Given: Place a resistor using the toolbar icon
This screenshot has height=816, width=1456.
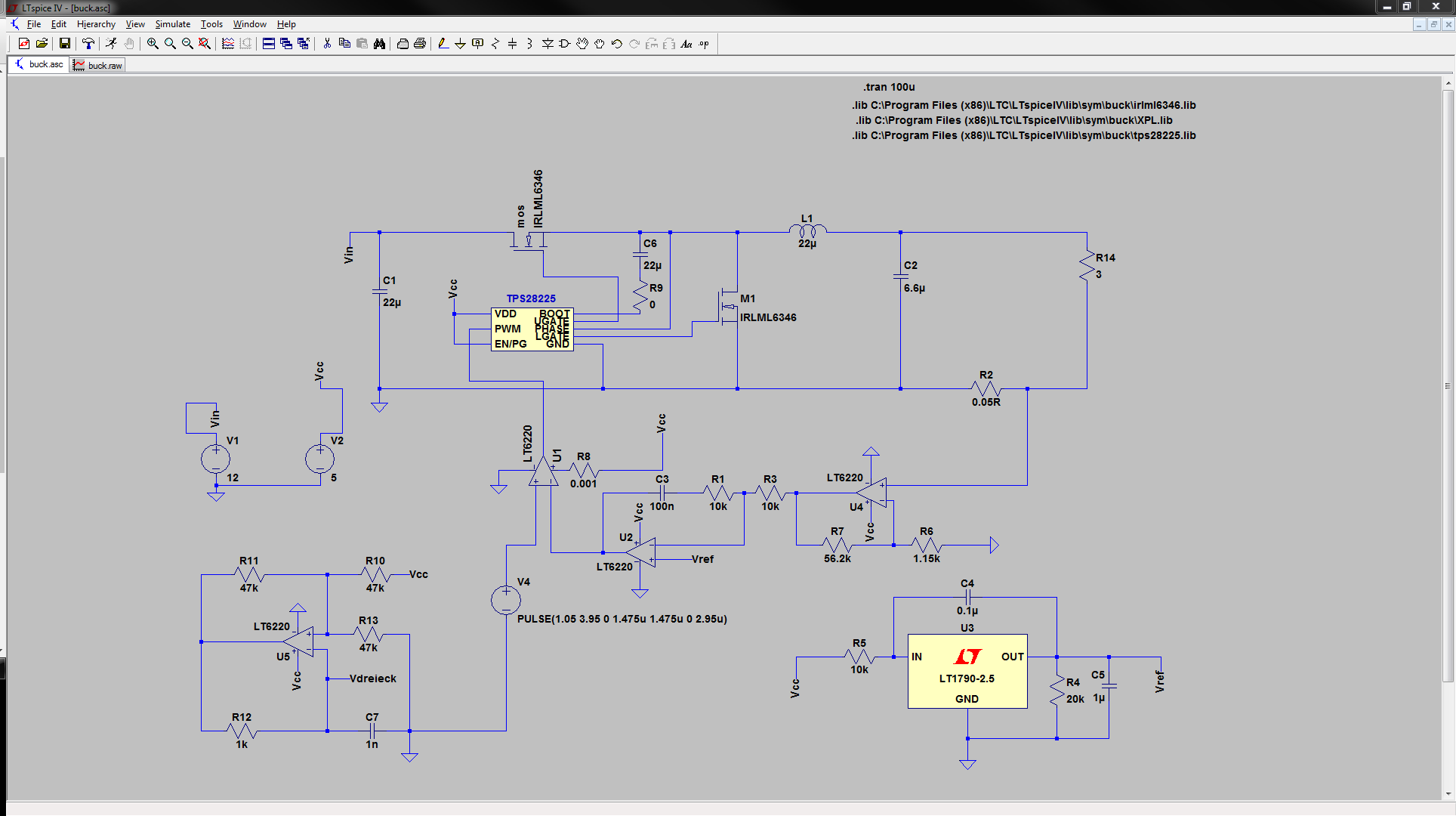Looking at the screenshot, I should point(495,44).
